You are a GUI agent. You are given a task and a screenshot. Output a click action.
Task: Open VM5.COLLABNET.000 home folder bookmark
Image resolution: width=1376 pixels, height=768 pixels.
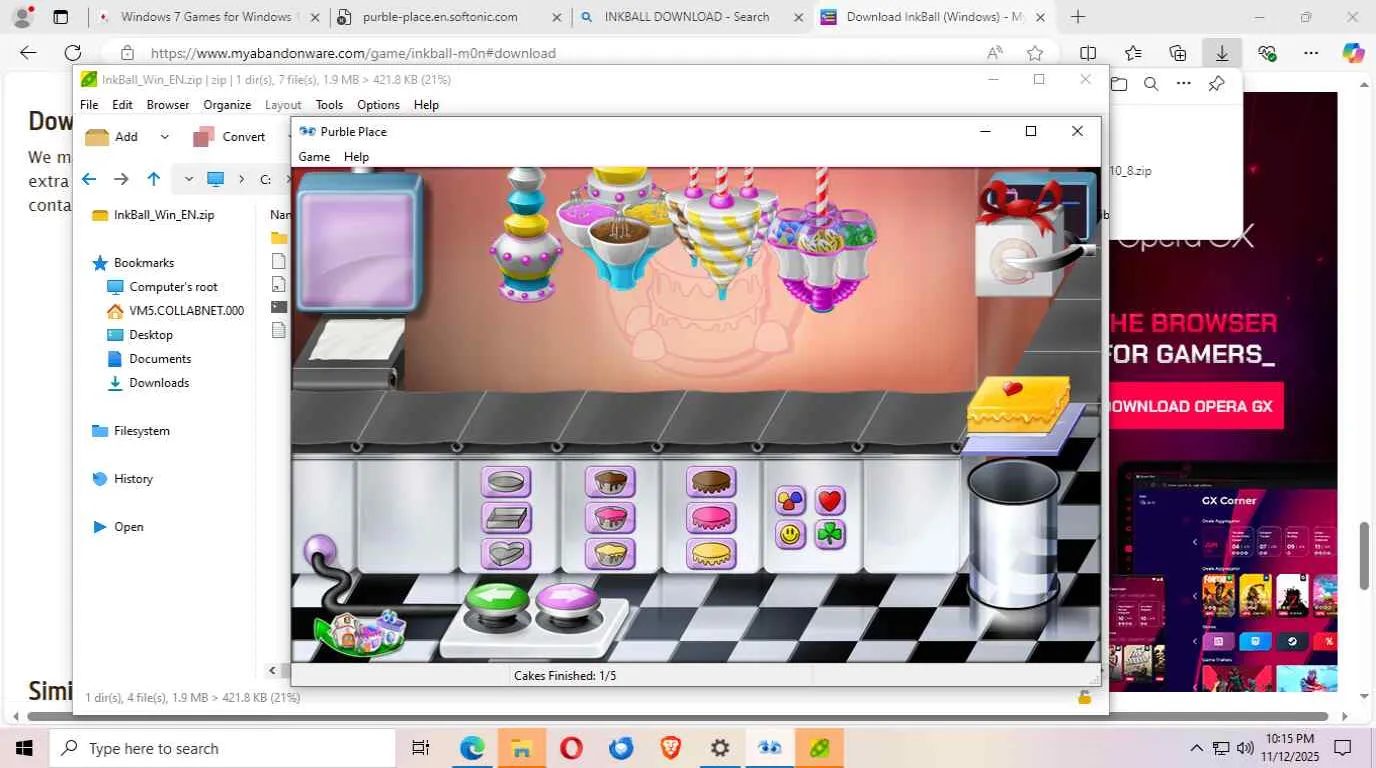(175, 311)
